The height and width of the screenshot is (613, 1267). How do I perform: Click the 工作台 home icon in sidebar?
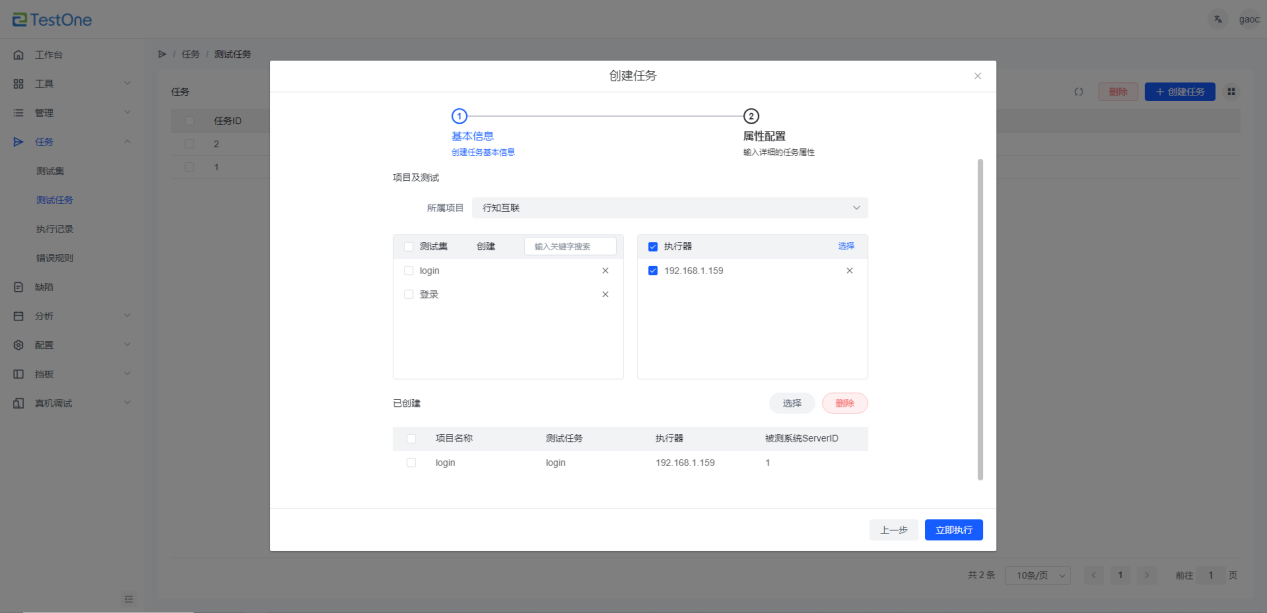click(x=18, y=55)
